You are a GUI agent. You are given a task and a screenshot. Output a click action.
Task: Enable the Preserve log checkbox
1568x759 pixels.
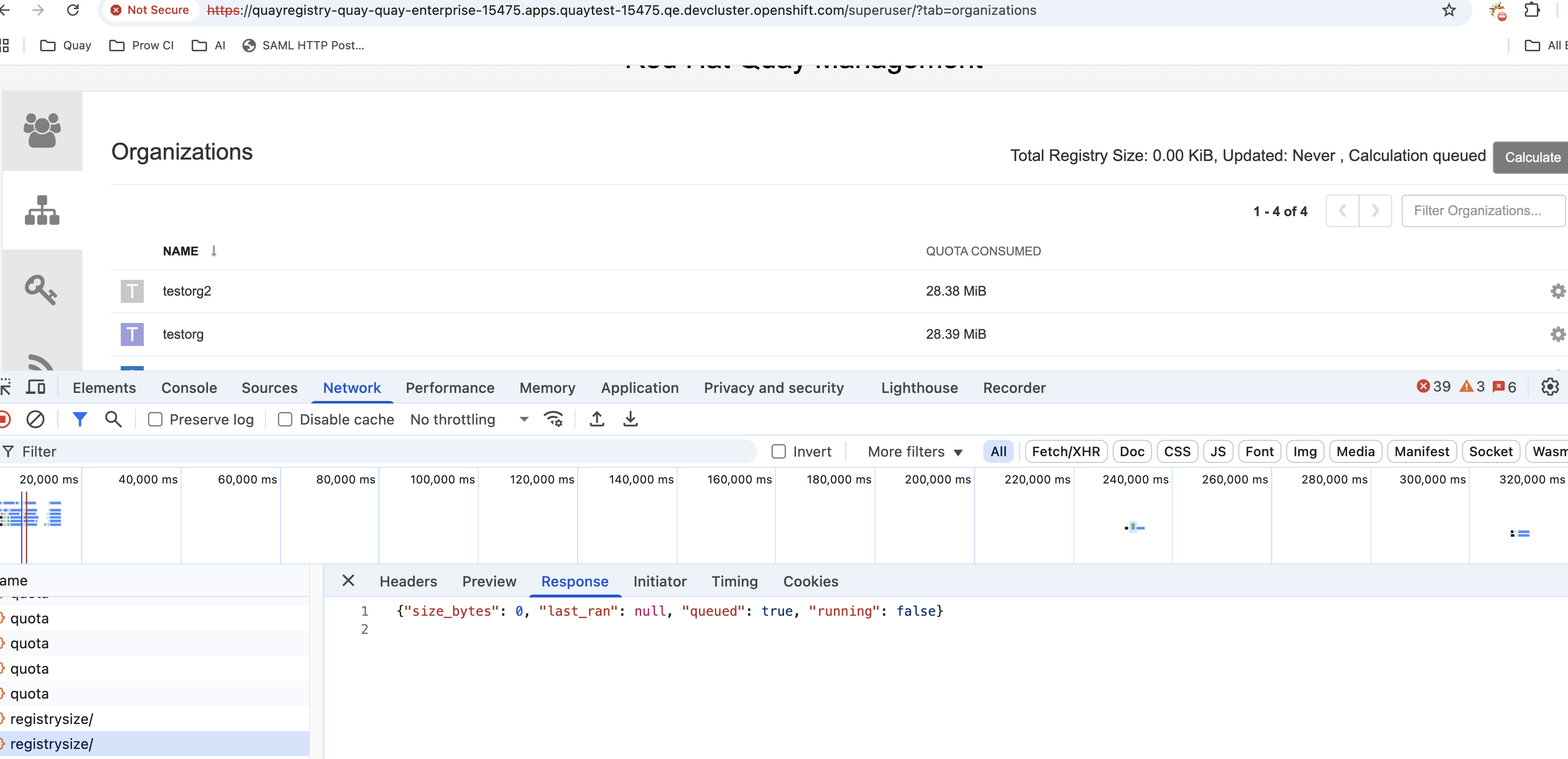pyautogui.click(x=156, y=419)
